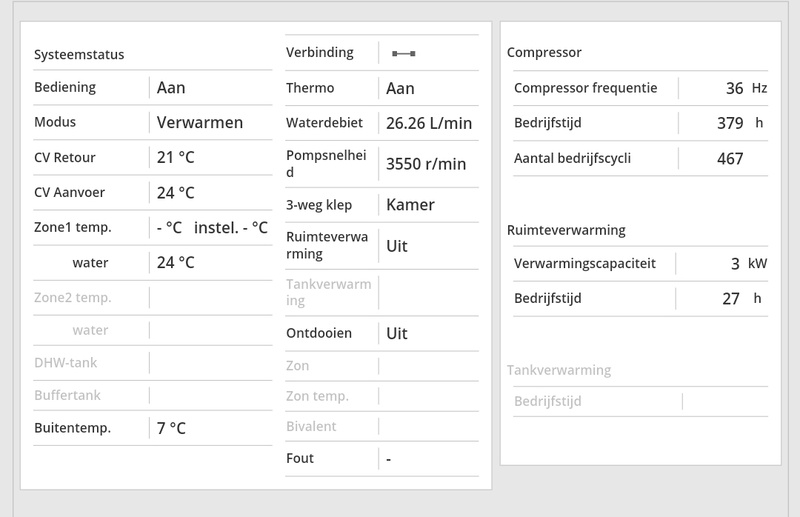Click the CV Retour label
This screenshot has height=517, width=800.
[65, 158]
